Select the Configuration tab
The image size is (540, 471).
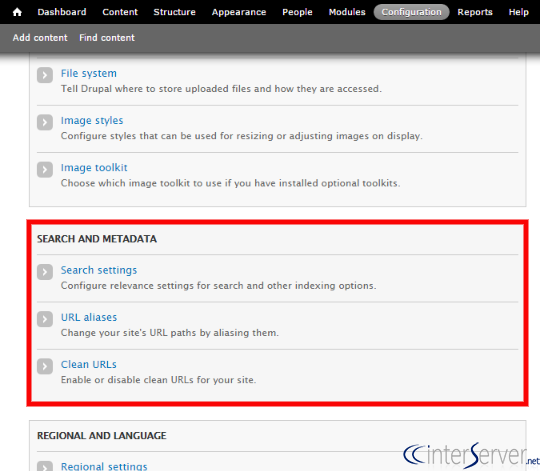pos(411,12)
